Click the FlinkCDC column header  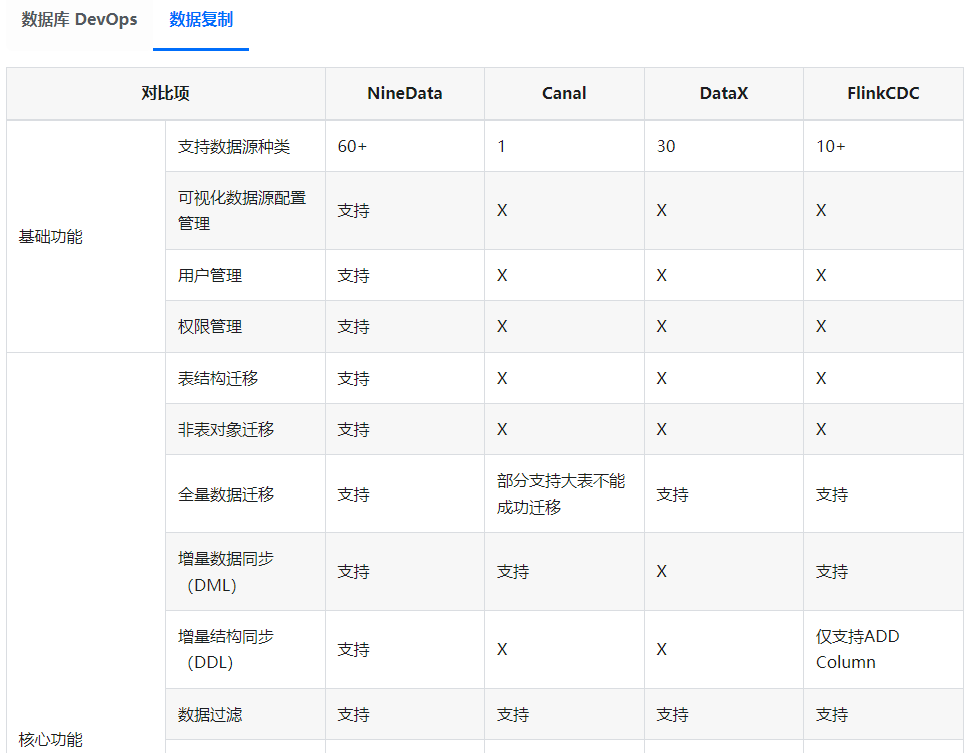[883, 94]
